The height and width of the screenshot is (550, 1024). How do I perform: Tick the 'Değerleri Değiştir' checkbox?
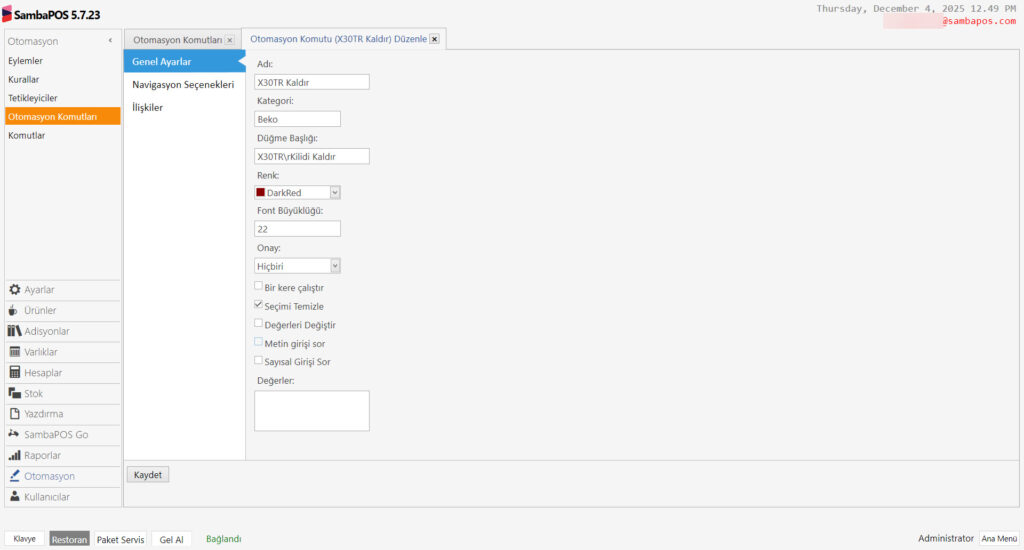point(259,324)
